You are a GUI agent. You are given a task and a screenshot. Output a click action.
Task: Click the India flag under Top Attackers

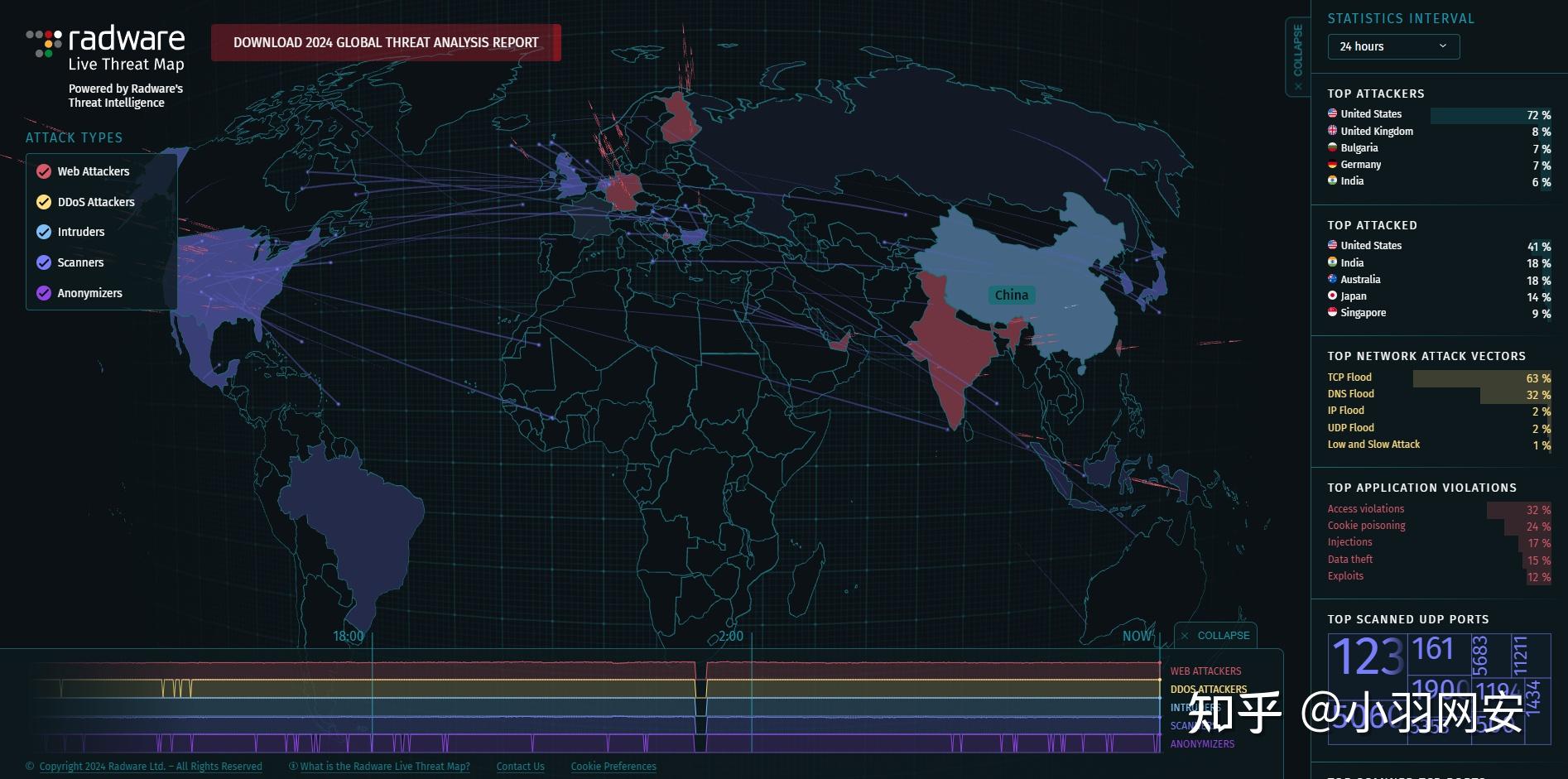tap(1332, 180)
